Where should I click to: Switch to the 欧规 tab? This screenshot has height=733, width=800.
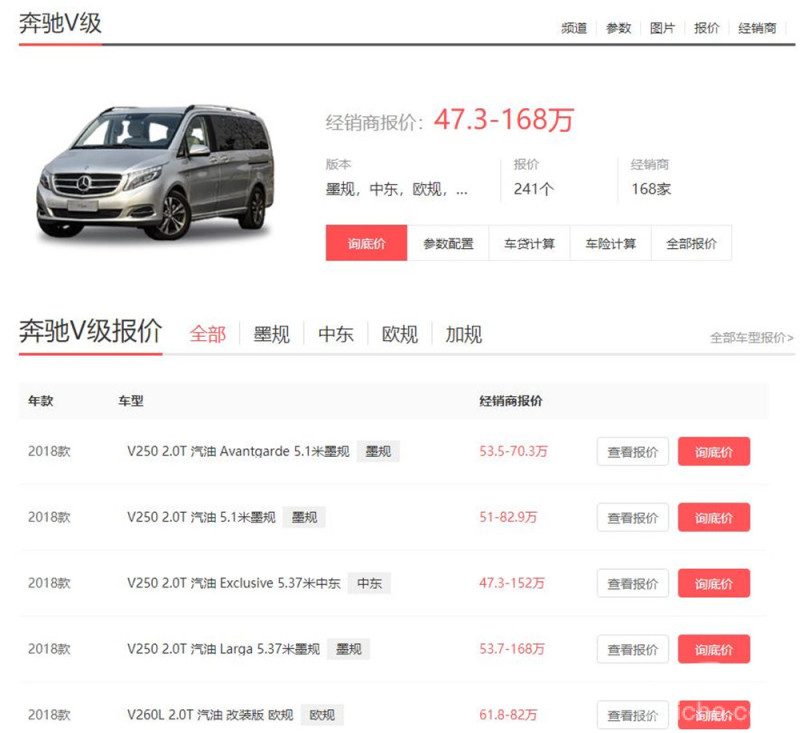pyautogui.click(x=399, y=334)
